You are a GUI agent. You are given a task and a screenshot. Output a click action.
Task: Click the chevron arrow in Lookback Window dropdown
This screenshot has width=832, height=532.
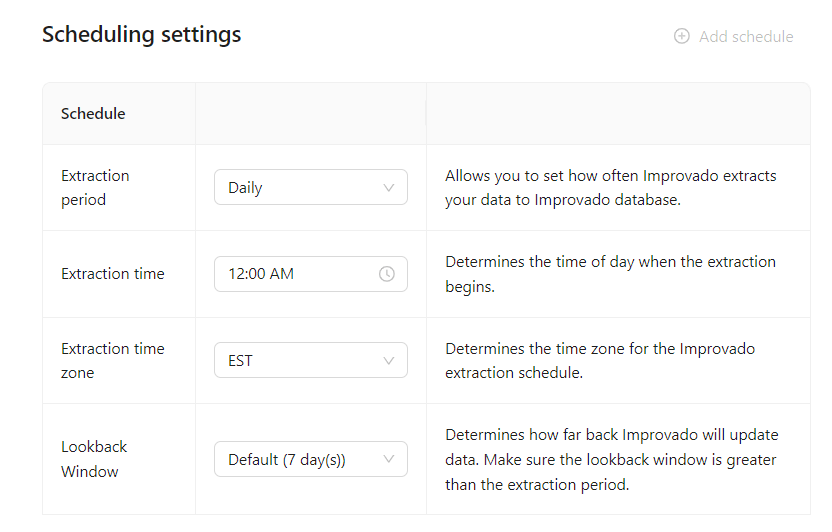tap(388, 459)
